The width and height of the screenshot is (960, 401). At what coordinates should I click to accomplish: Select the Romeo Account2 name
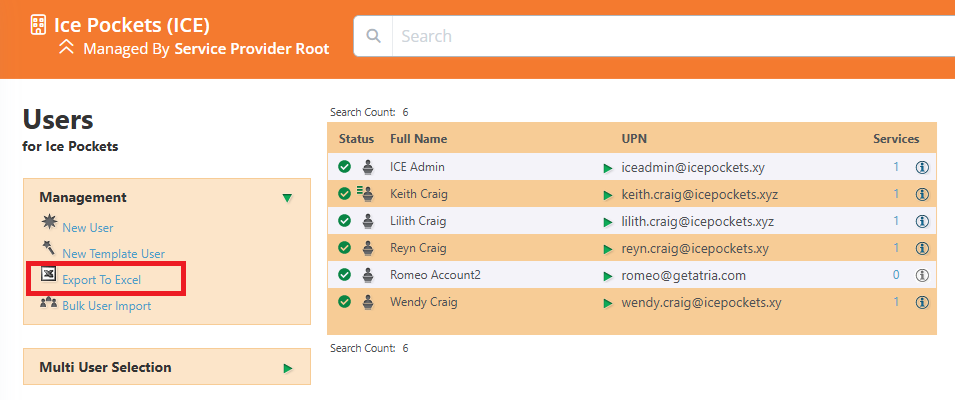pyautogui.click(x=435, y=275)
